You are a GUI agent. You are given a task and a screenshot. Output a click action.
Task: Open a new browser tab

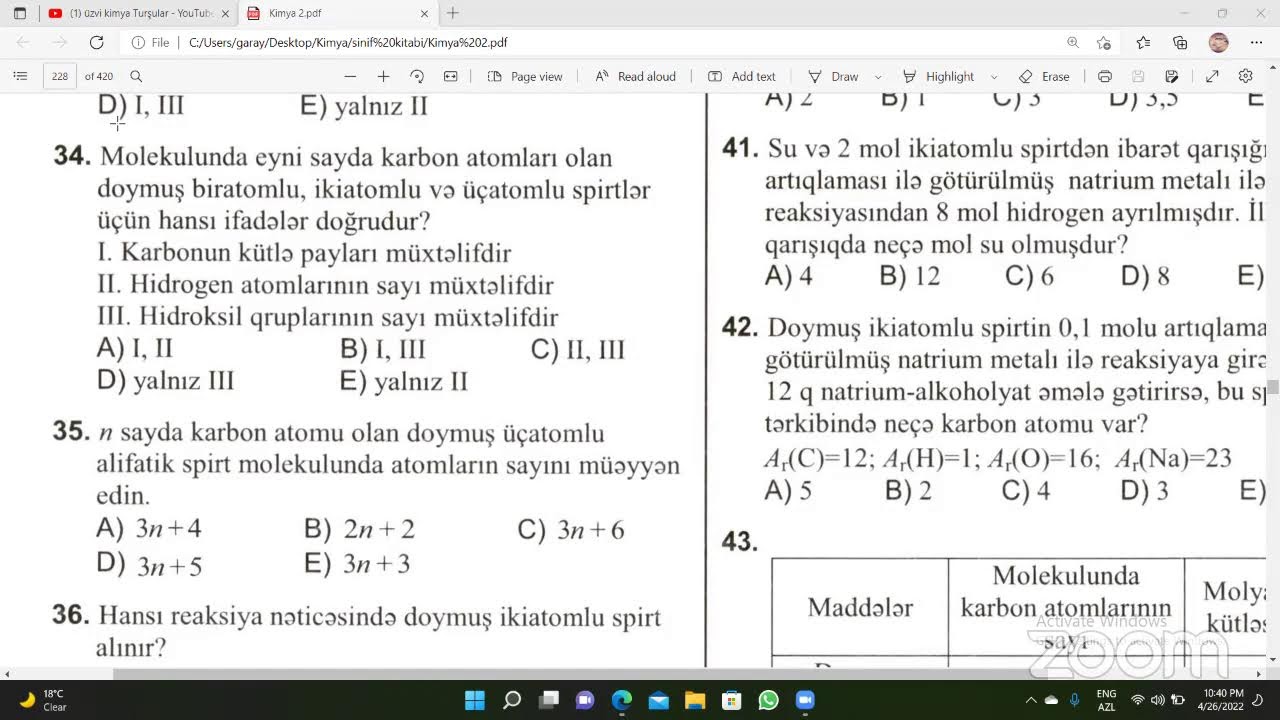pyautogui.click(x=453, y=13)
